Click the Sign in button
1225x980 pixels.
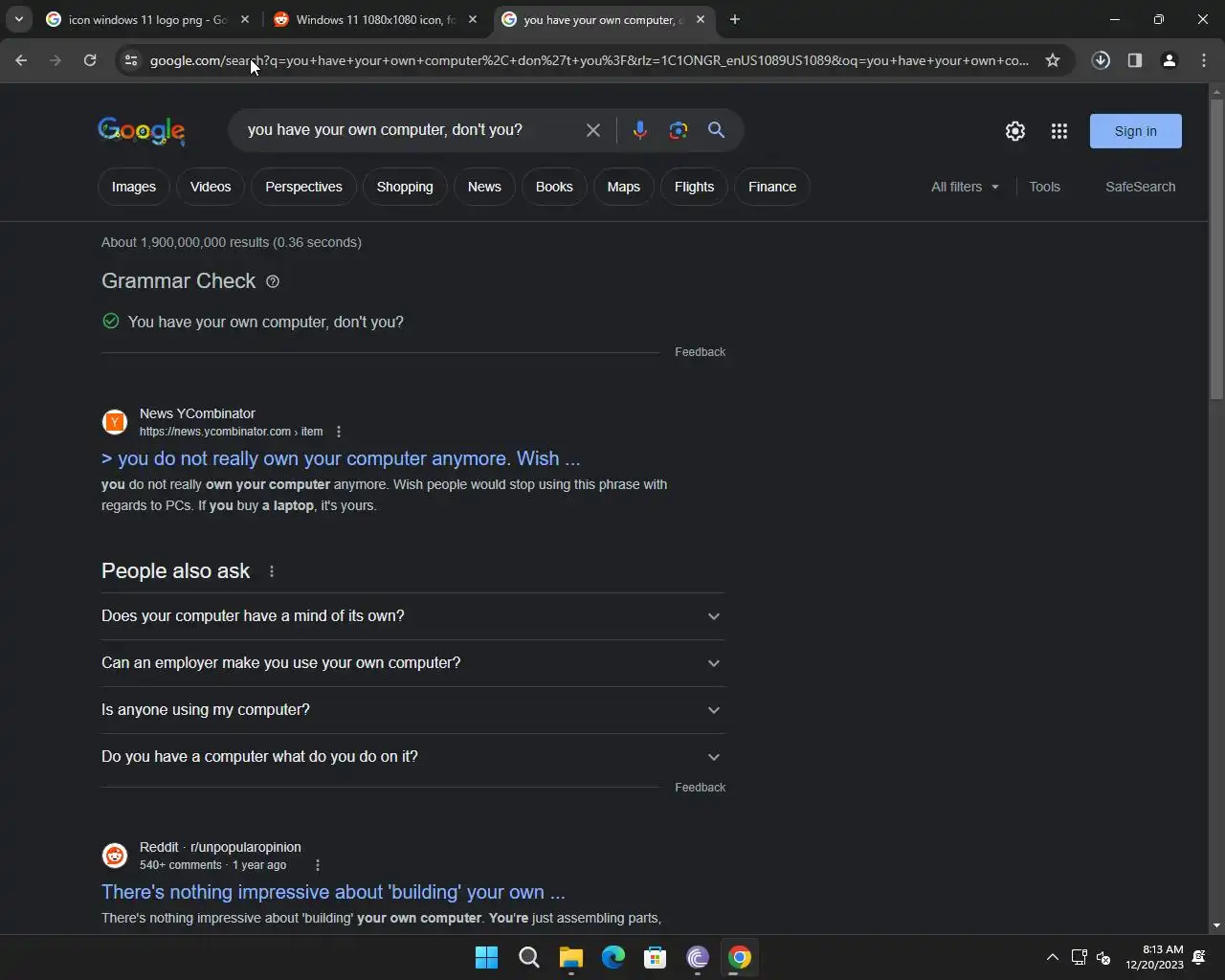coord(1136,131)
